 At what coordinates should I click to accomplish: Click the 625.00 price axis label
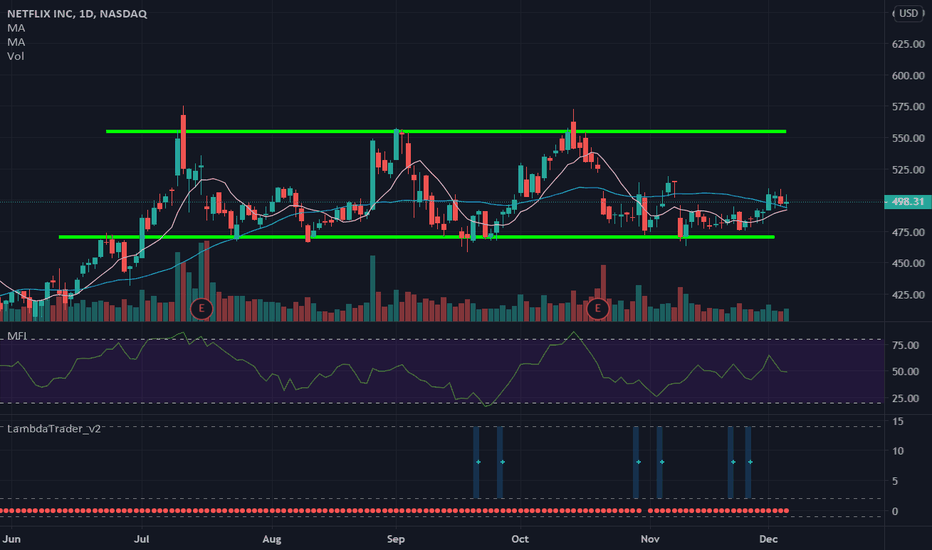click(908, 44)
